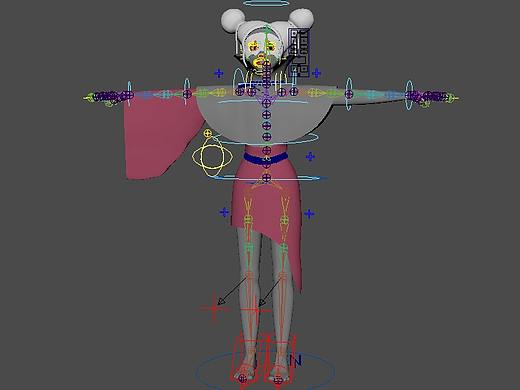Select the red box foot control beside the N shape
Viewport: 520px width, 390px height.
[x=281, y=359]
